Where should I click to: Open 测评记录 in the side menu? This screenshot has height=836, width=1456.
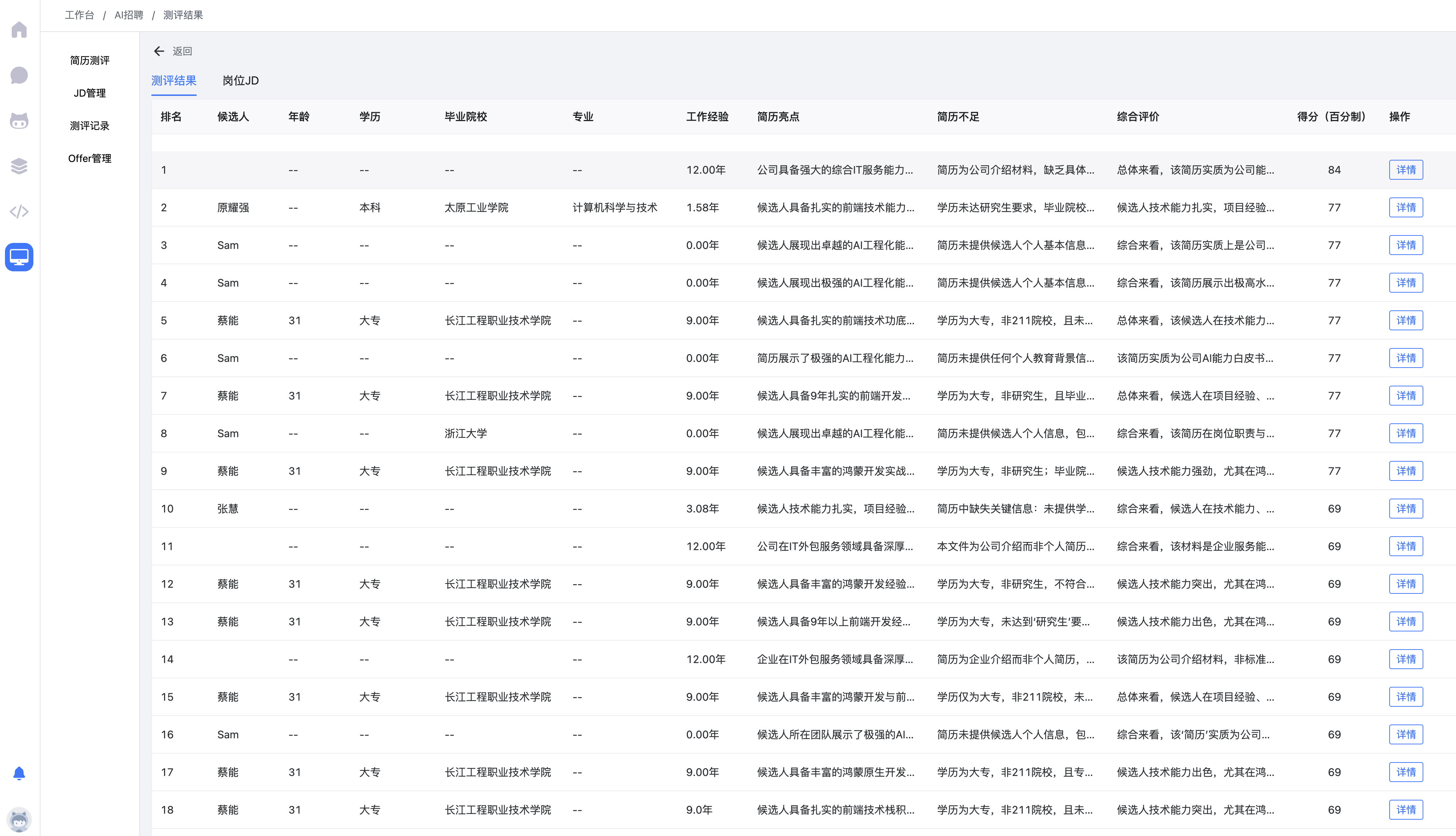(89, 126)
